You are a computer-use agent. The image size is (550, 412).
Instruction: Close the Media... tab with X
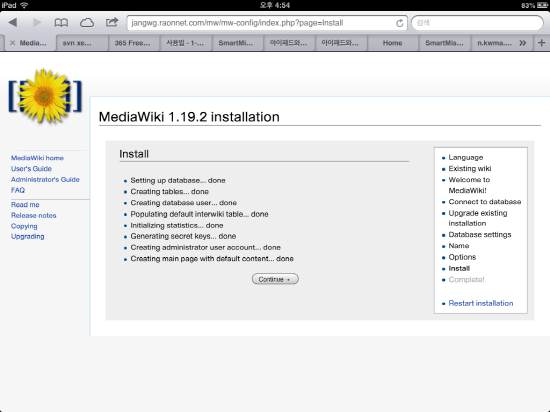tap(13, 43)
